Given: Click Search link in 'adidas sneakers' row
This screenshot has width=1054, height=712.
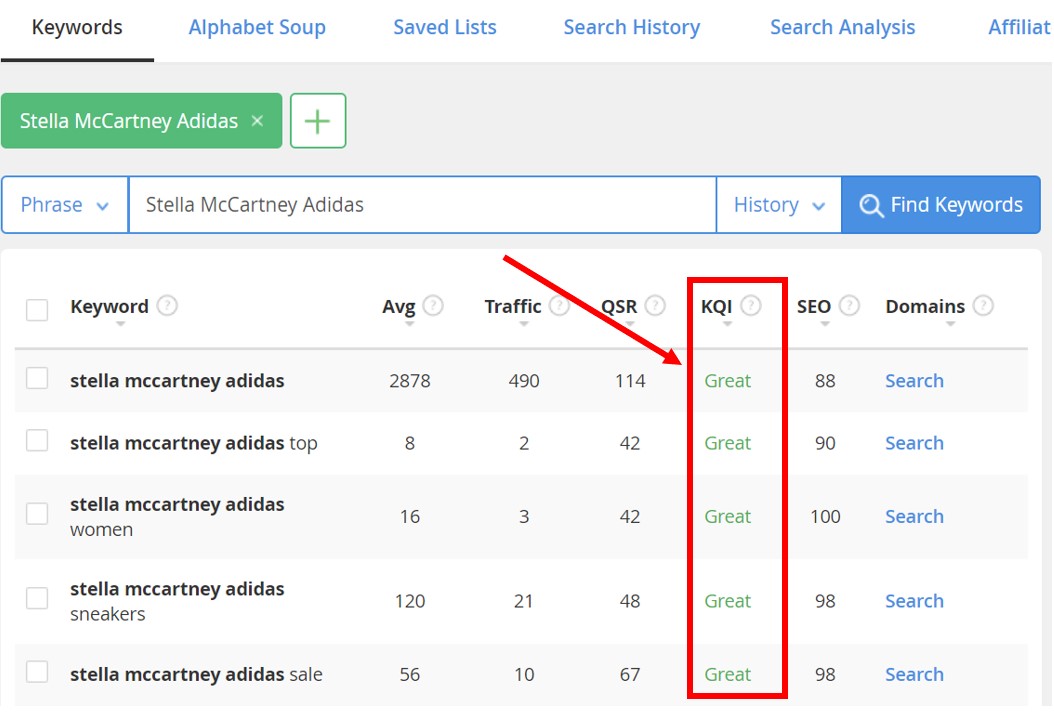Looking at the screenshot, I should tap(914, 601).
